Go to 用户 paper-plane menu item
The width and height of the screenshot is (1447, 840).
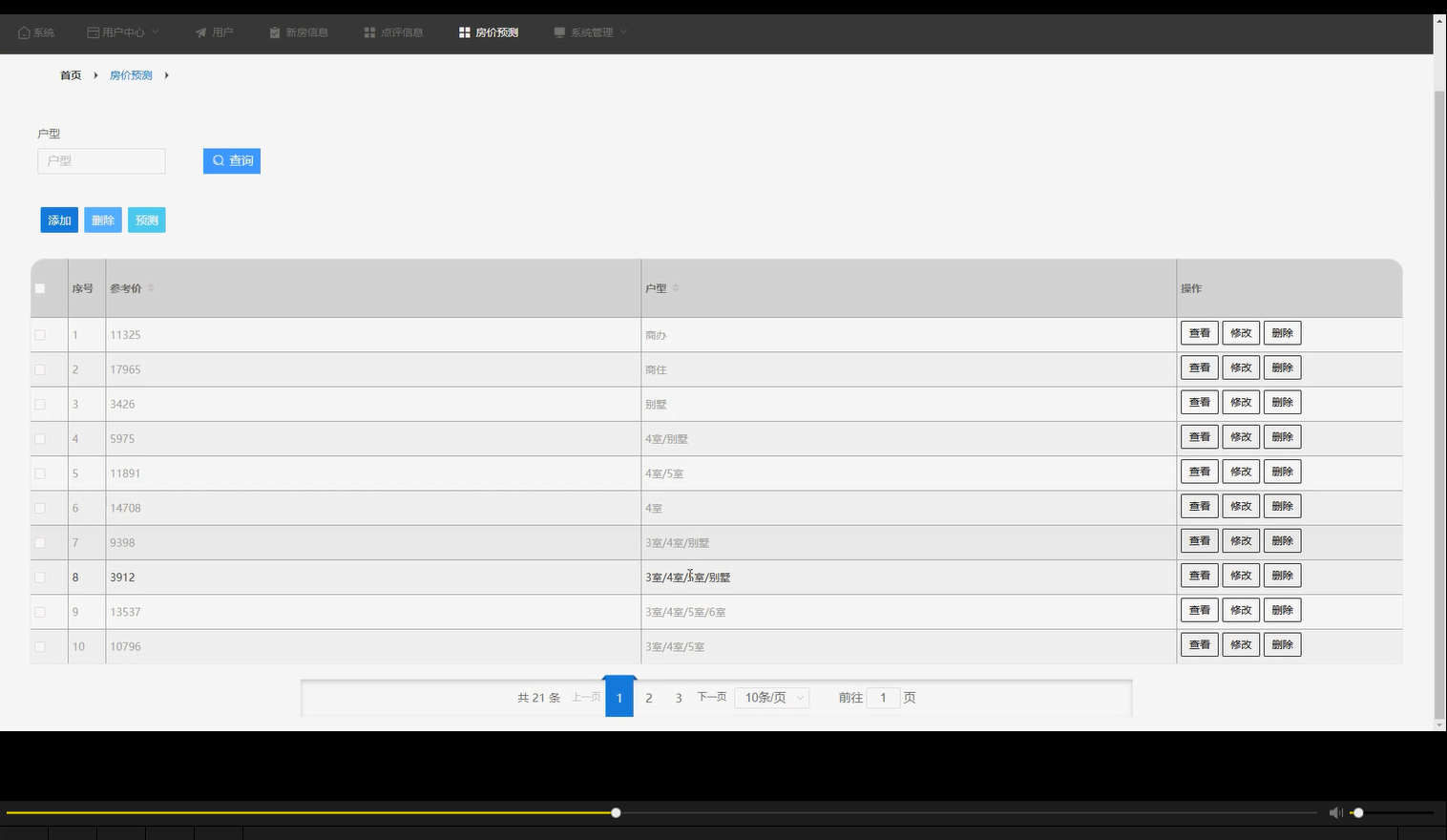click(215, 32)
